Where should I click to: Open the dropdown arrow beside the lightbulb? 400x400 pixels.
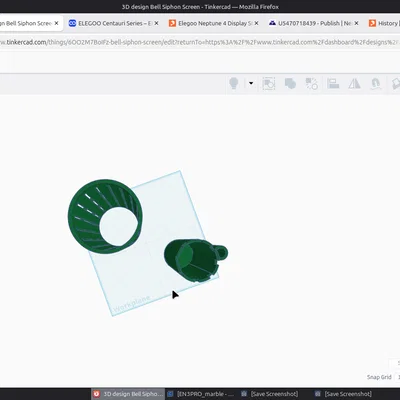[x=251, y=83]
